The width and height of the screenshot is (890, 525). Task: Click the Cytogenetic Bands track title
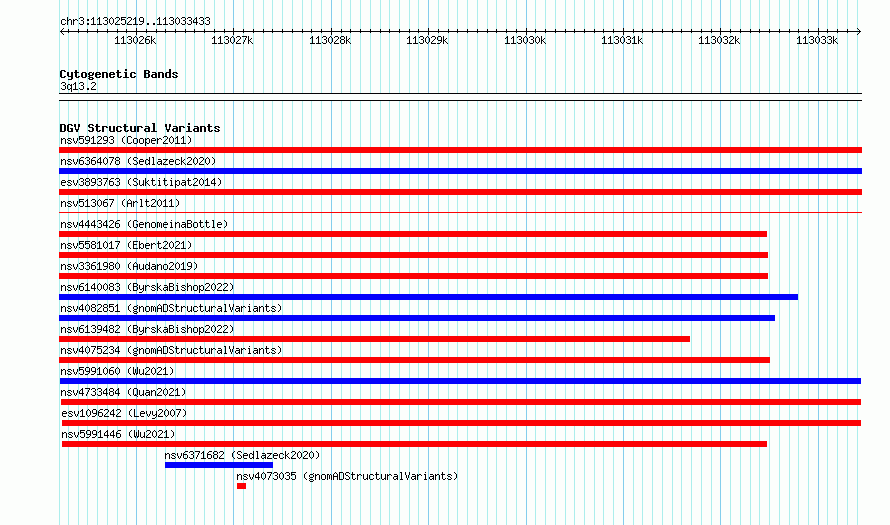[x=119, y=74]
